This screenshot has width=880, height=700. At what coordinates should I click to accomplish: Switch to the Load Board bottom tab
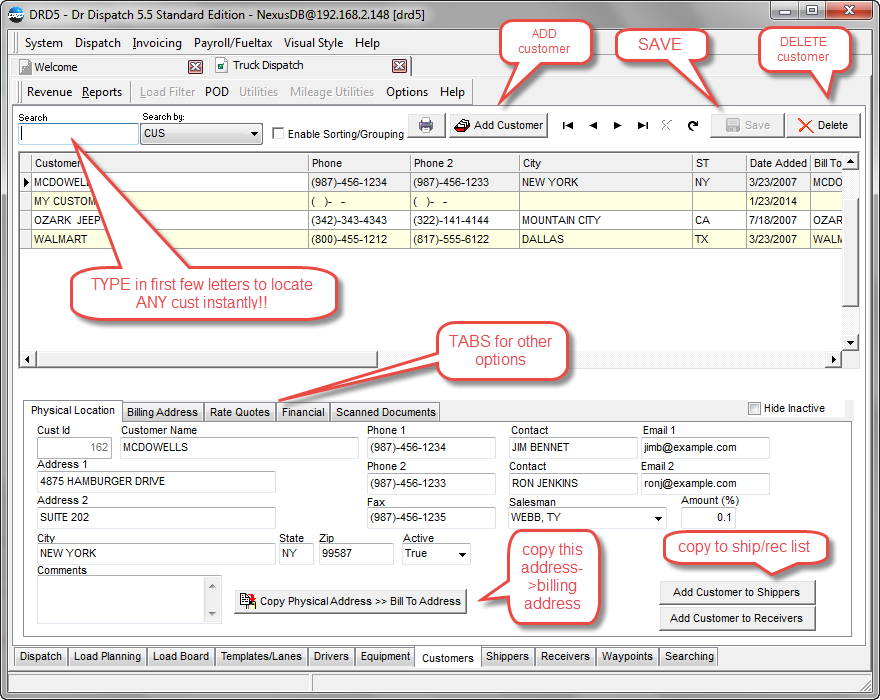click(x=181, y=656)
